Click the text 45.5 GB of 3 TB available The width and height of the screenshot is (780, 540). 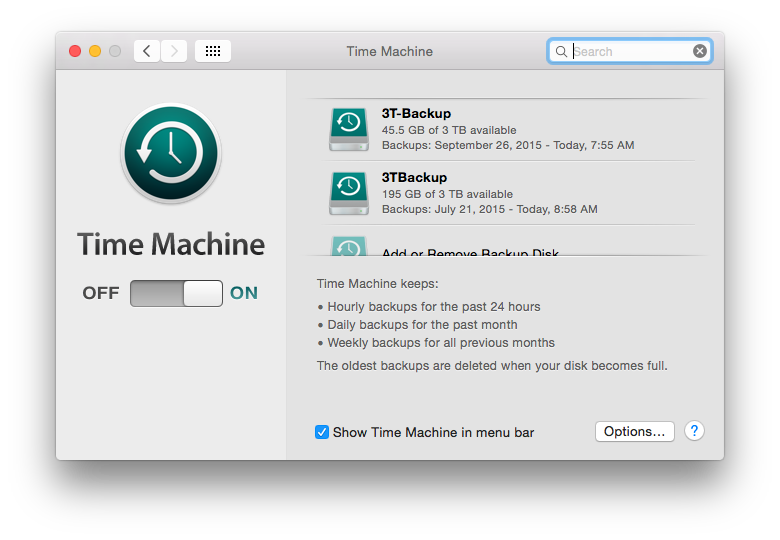449,130
